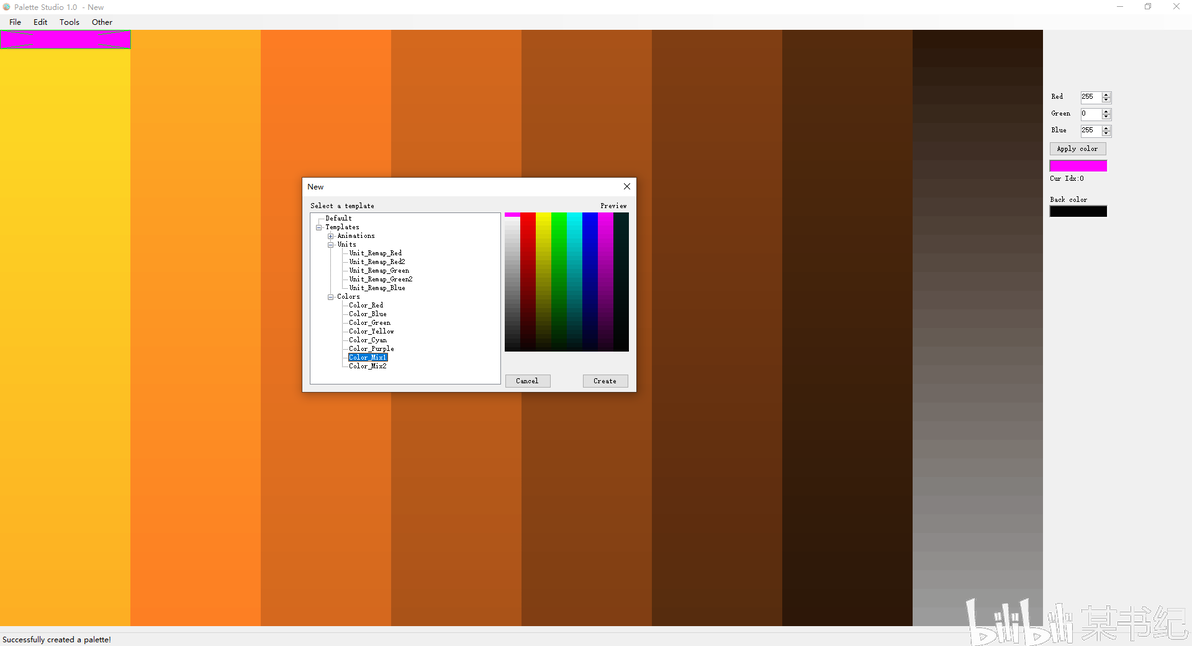Open the Edit menu
Image resolution: width=1192 pixels, height=646 pixels.
[40, 22]
